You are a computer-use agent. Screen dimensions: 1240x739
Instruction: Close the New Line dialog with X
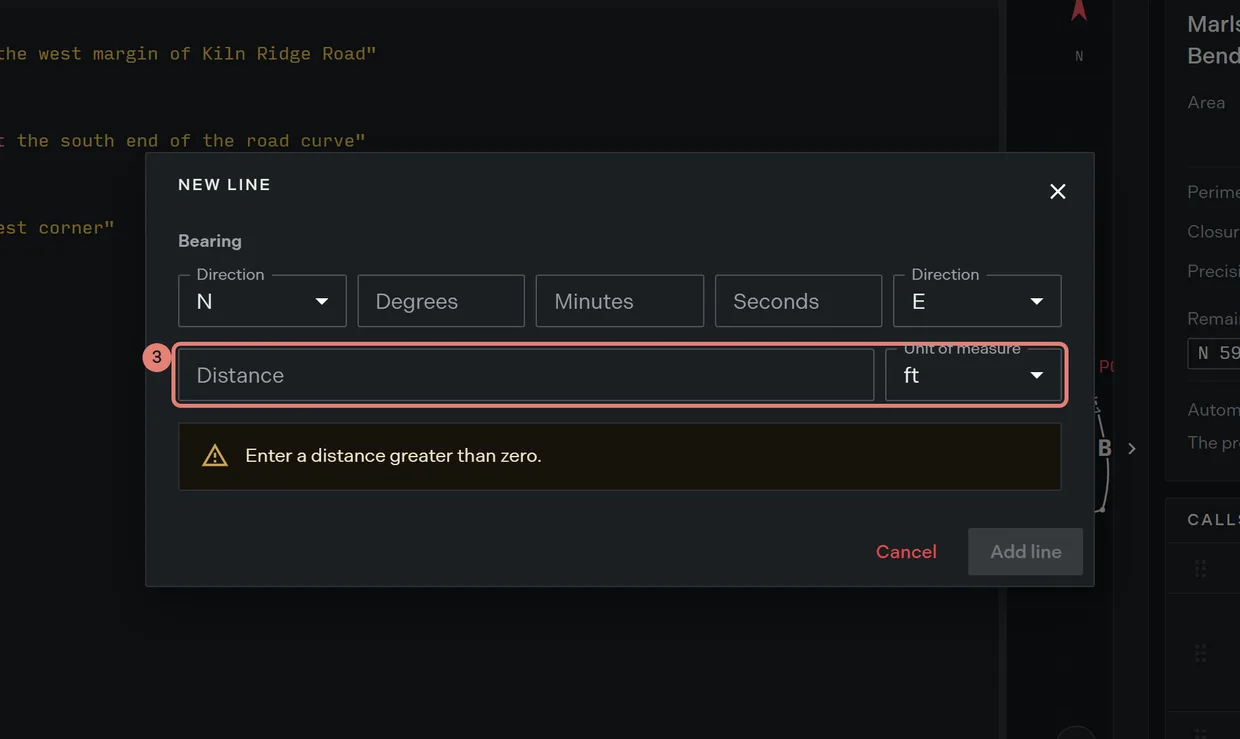(x=1057, y=191)
